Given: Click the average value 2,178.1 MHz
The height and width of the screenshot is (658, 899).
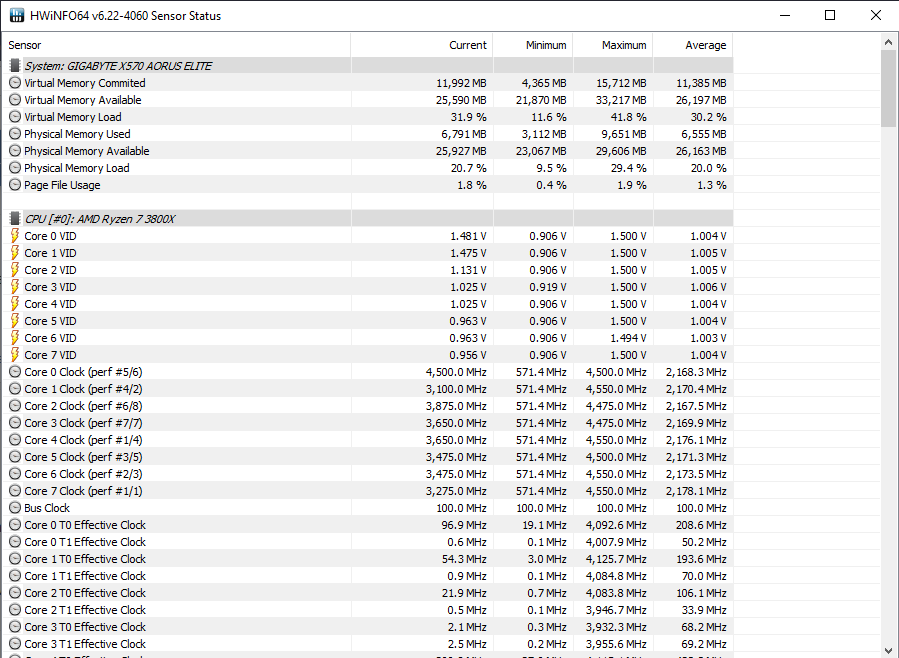Looking at the screenshot, I should click(697, 491).
